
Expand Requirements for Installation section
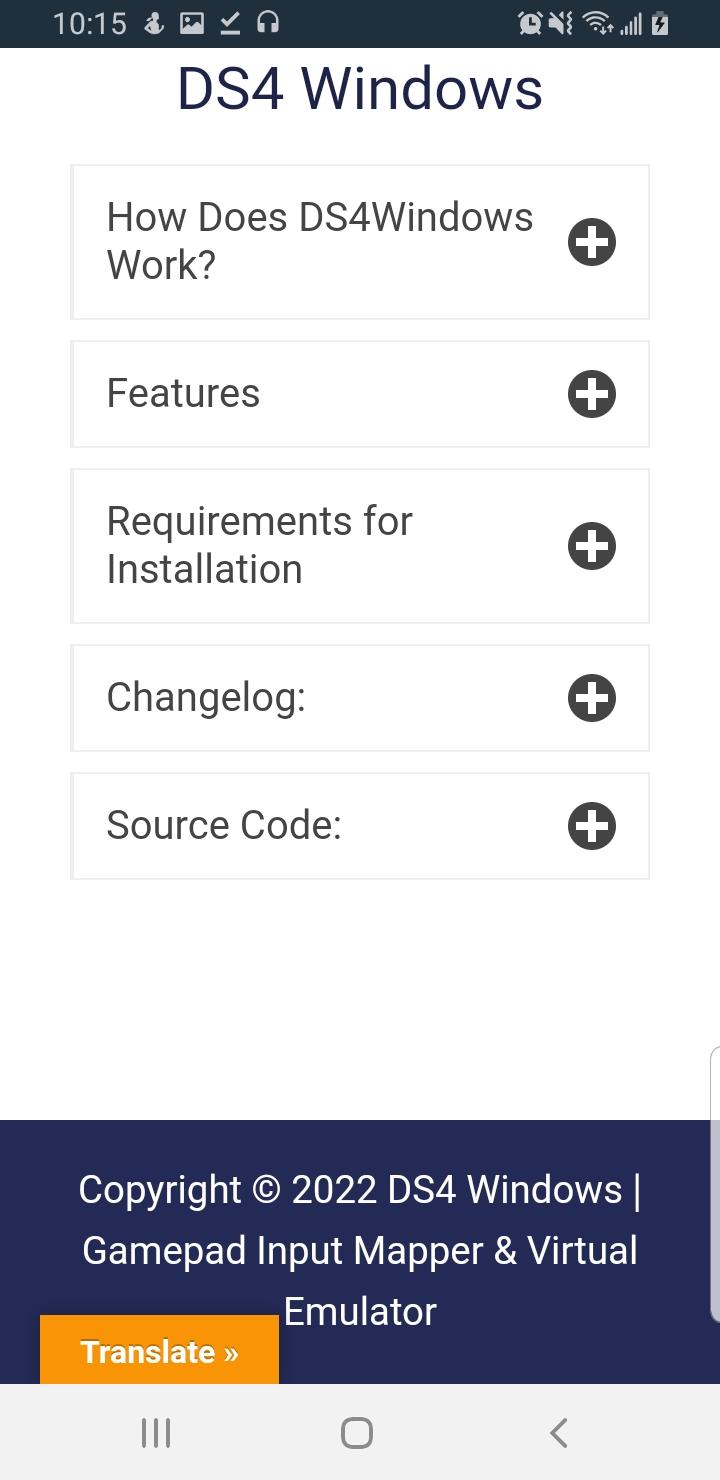pos(360,546)
